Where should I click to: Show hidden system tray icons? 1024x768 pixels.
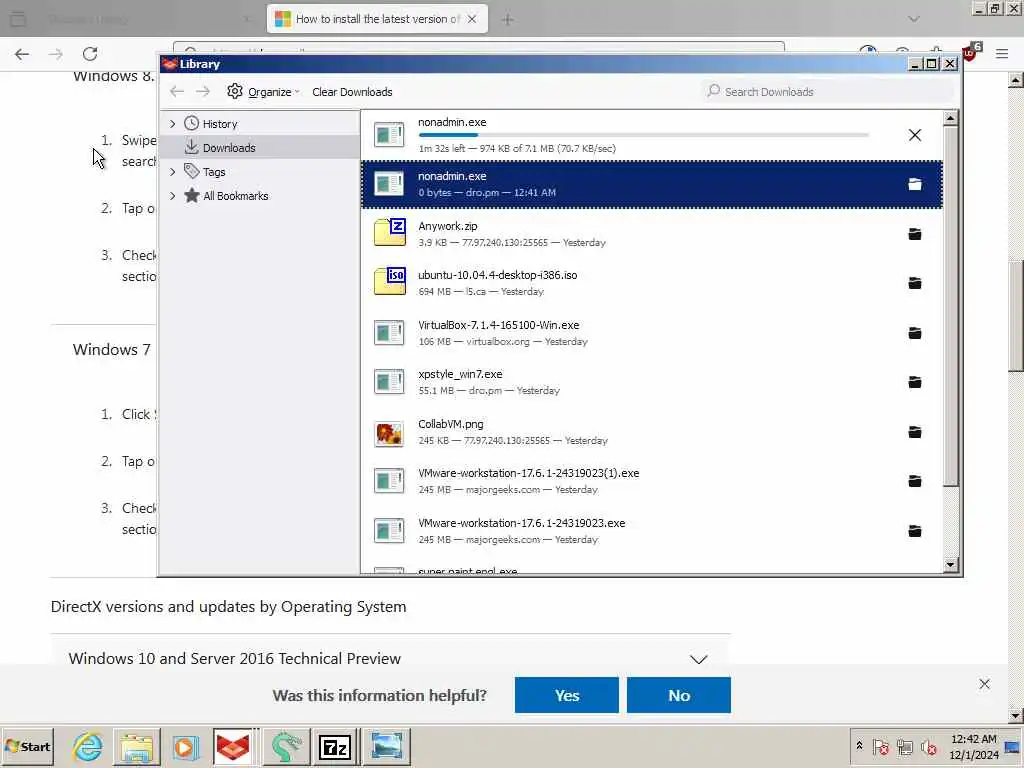[x=859, y=746]
